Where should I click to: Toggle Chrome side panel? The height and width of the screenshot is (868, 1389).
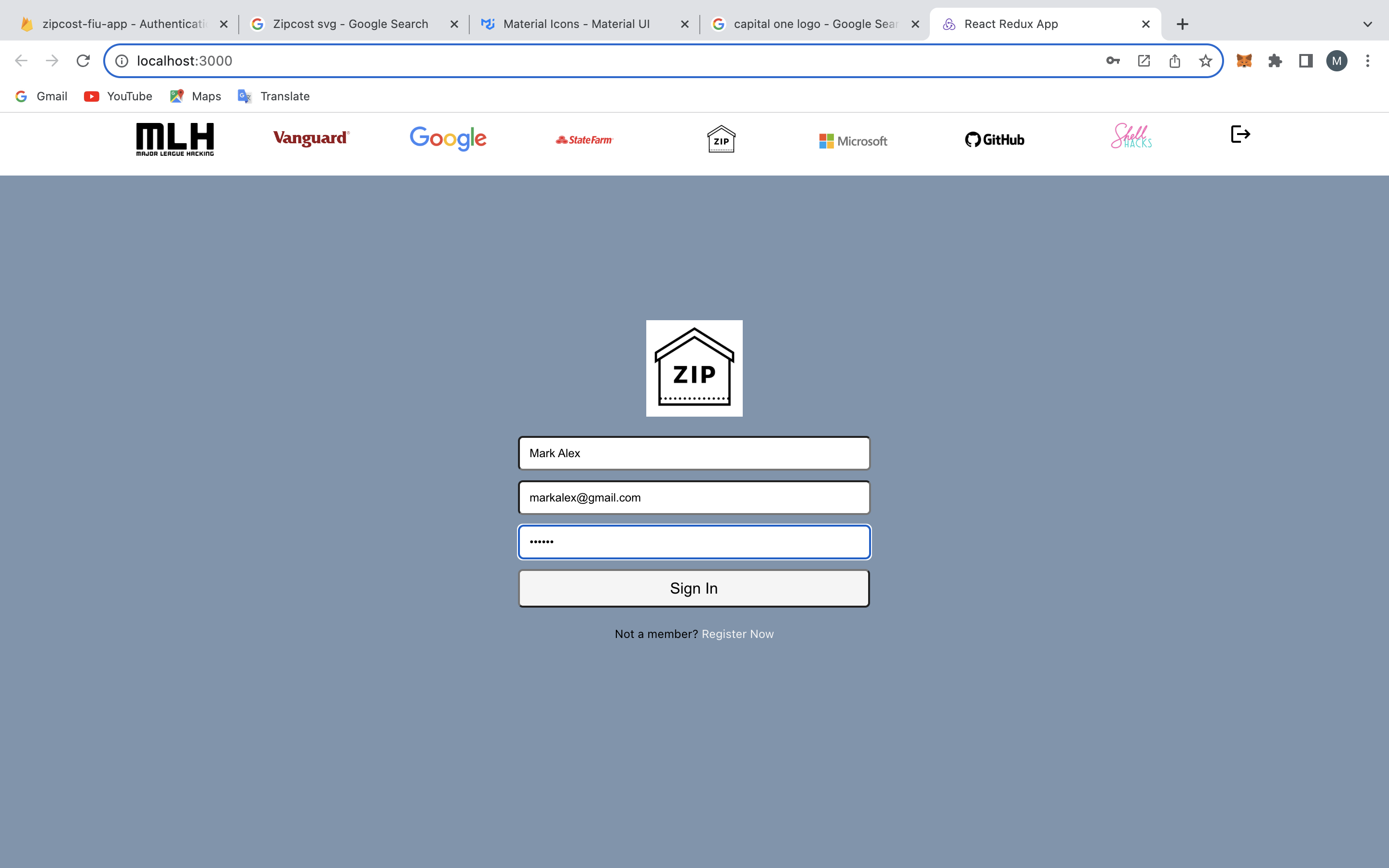click(x=1306, y=61)
